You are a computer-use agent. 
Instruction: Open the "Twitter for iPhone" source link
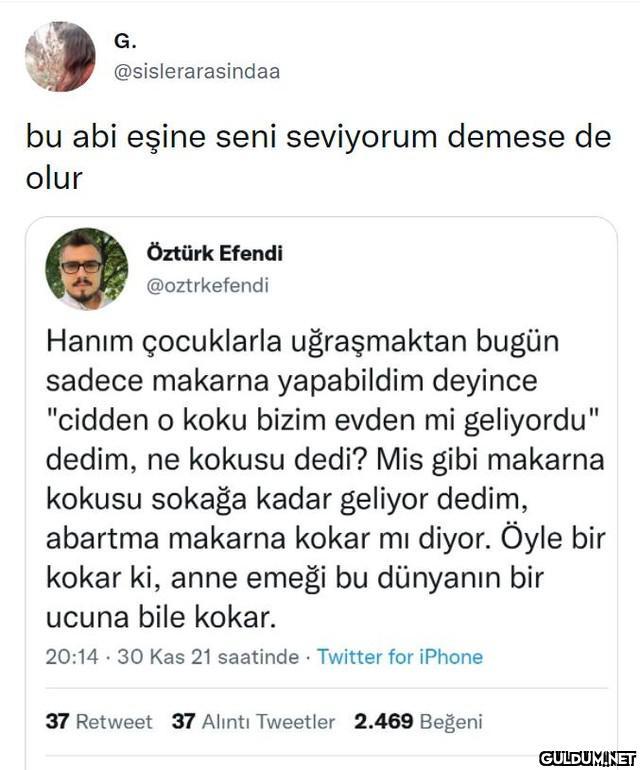tap(399, 657)
